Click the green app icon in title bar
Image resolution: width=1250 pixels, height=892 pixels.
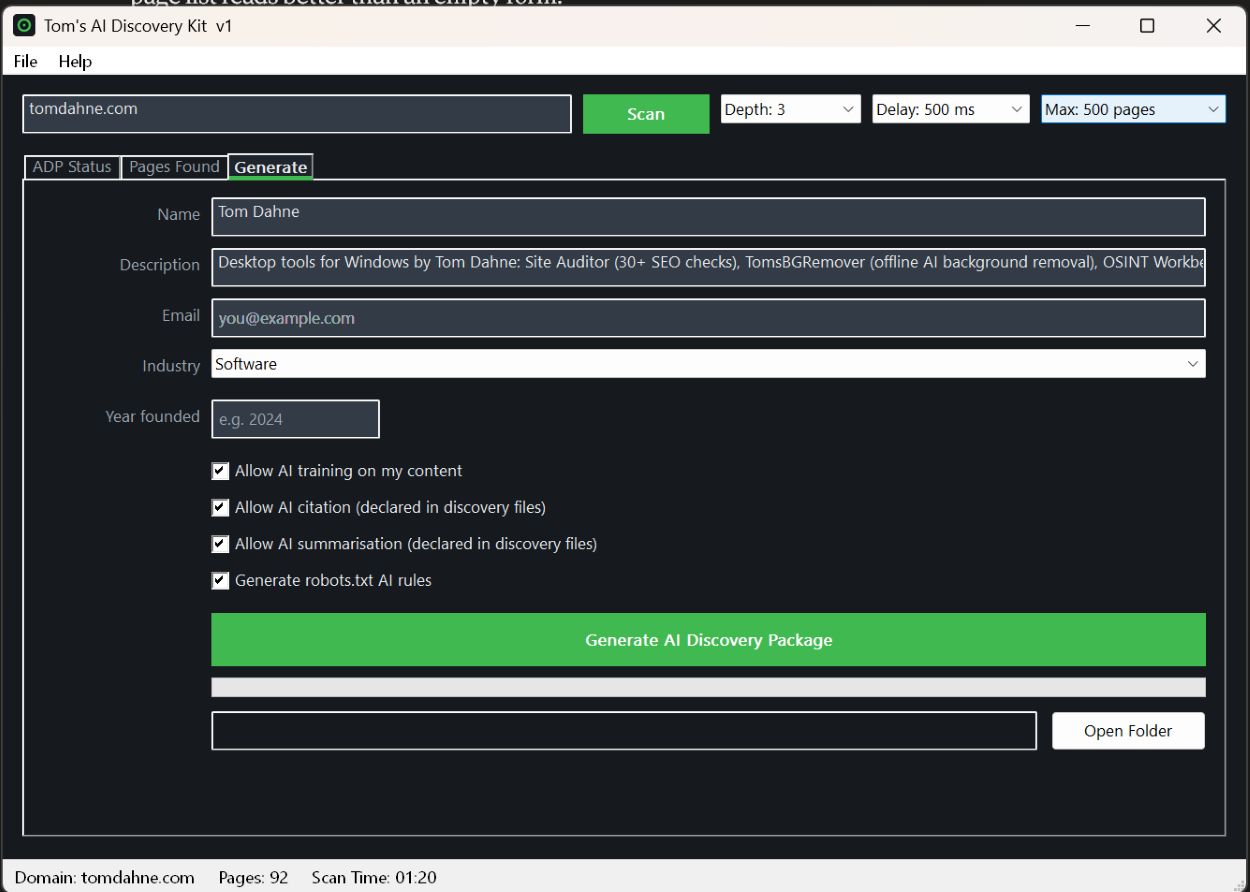24,26
